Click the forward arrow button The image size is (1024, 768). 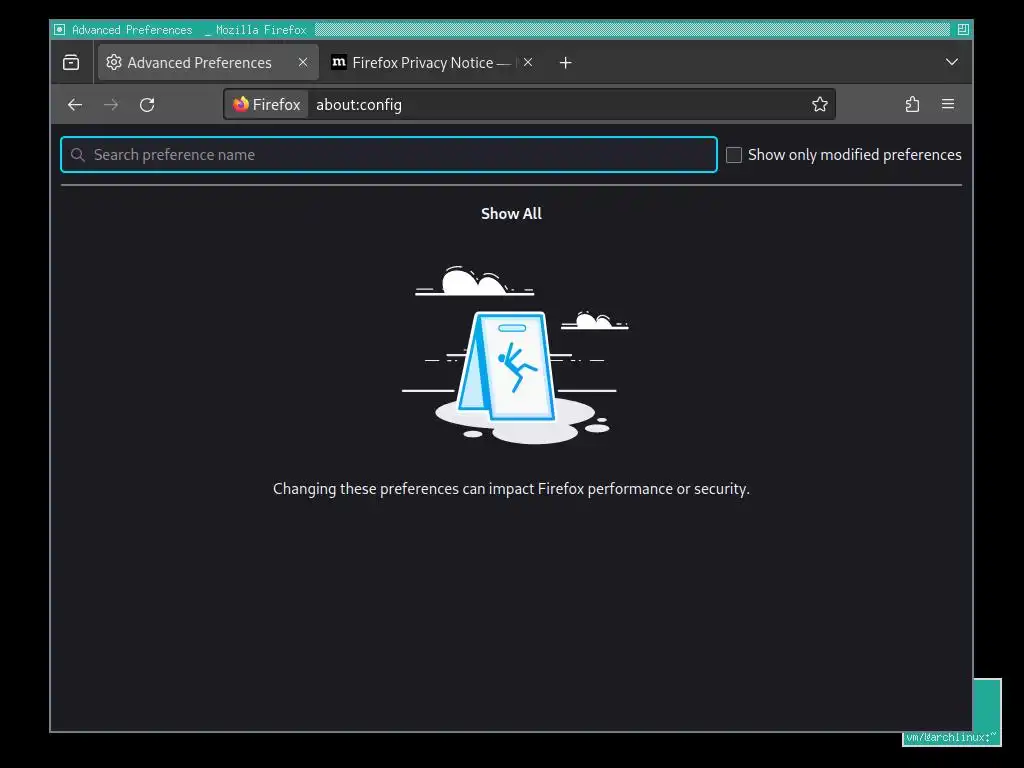(111, 104)
